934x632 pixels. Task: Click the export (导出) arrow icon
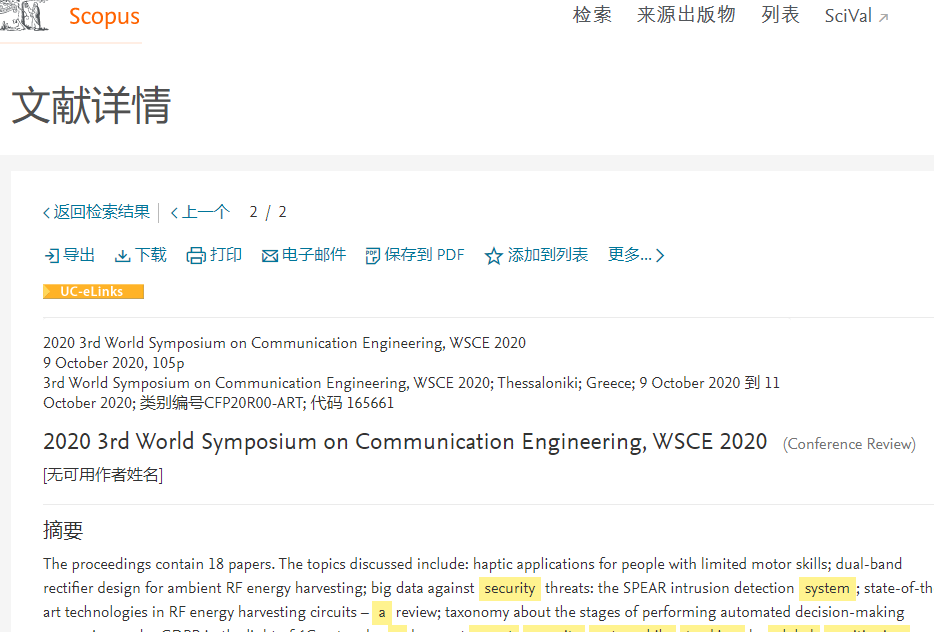pyautogui.click(x=52, y=256)
